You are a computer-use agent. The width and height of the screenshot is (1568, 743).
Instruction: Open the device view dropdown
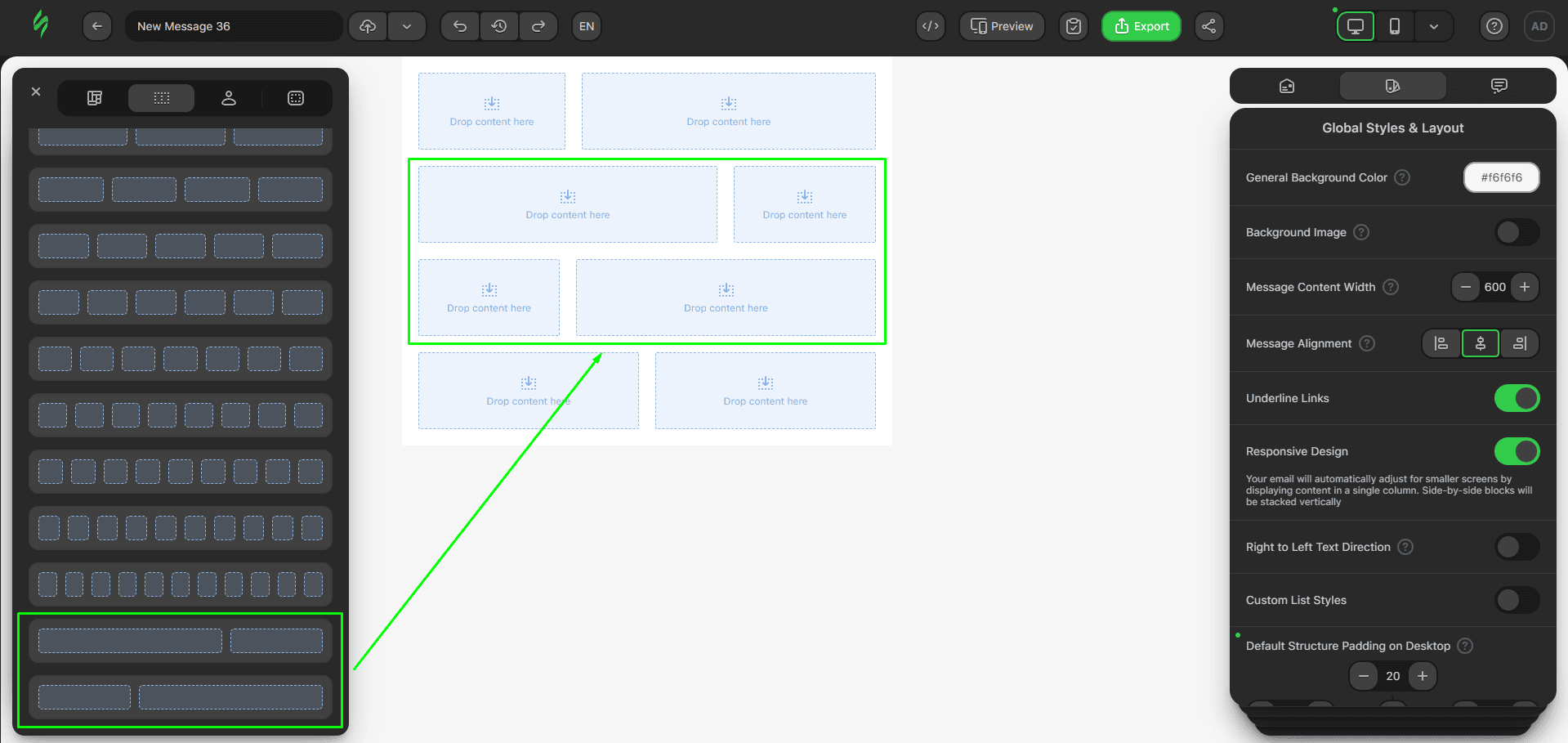(x=1434, y=26)
